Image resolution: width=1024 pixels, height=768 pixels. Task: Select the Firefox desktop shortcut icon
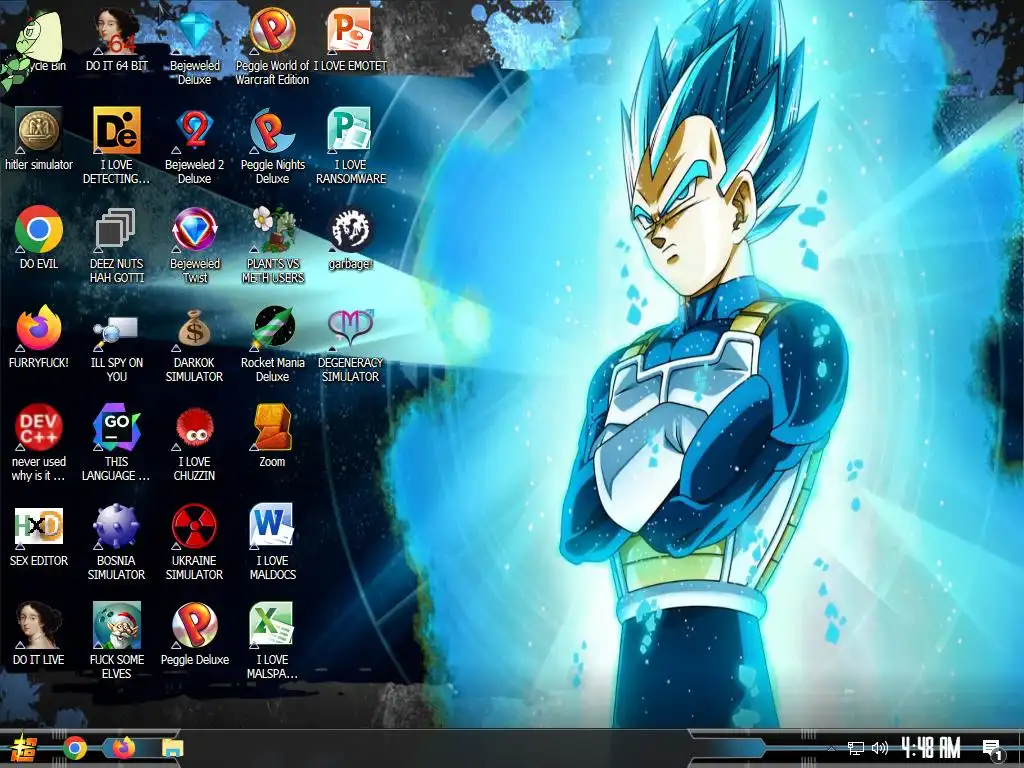pos(39,328)
